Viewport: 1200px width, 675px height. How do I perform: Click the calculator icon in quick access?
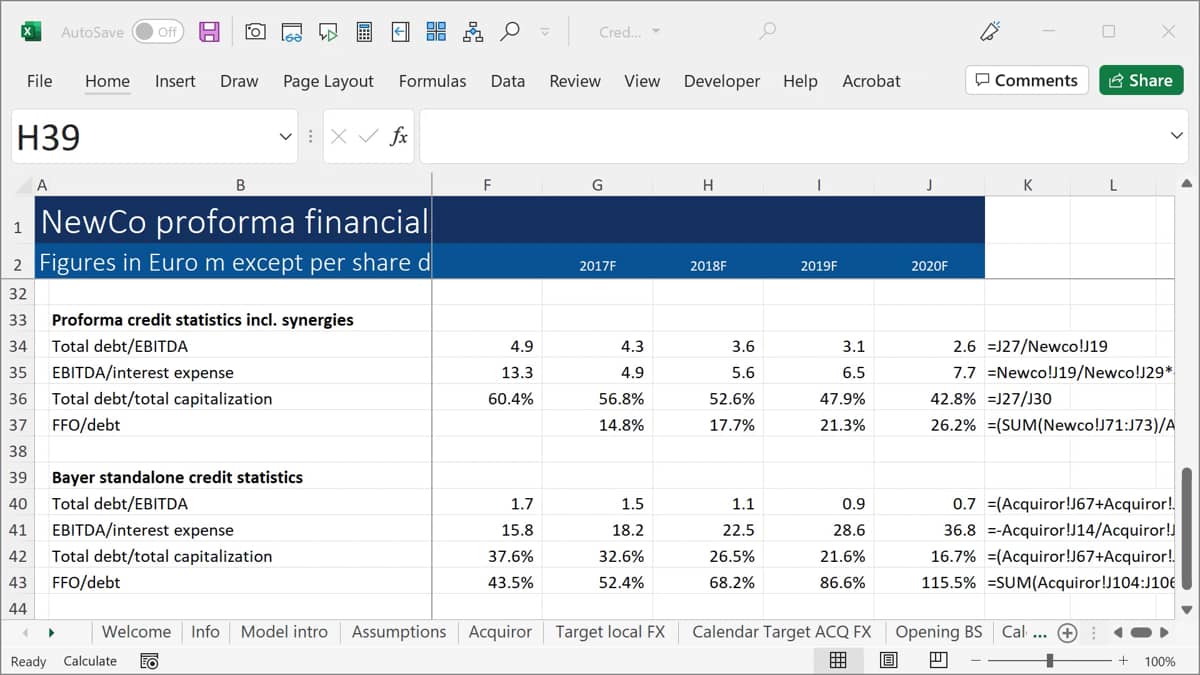tap(364, 32)
